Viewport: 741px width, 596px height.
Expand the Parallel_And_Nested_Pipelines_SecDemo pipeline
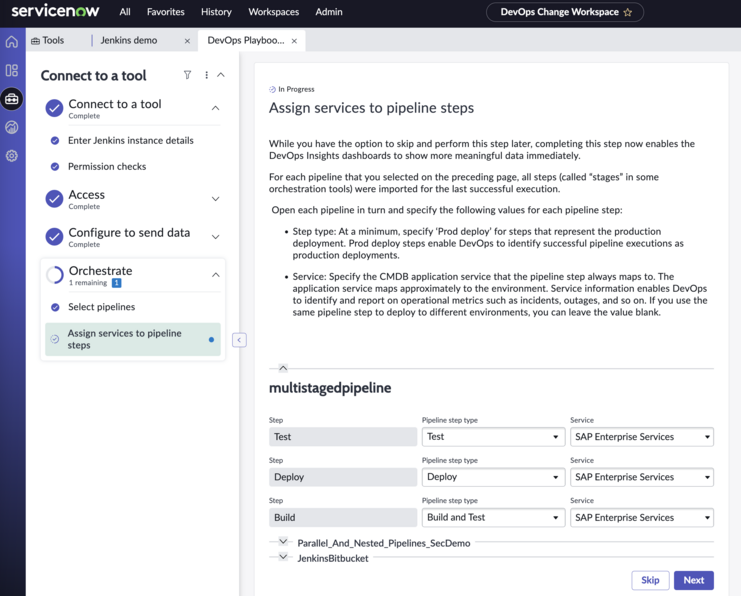pyautogui.click(x=283, y=541)
